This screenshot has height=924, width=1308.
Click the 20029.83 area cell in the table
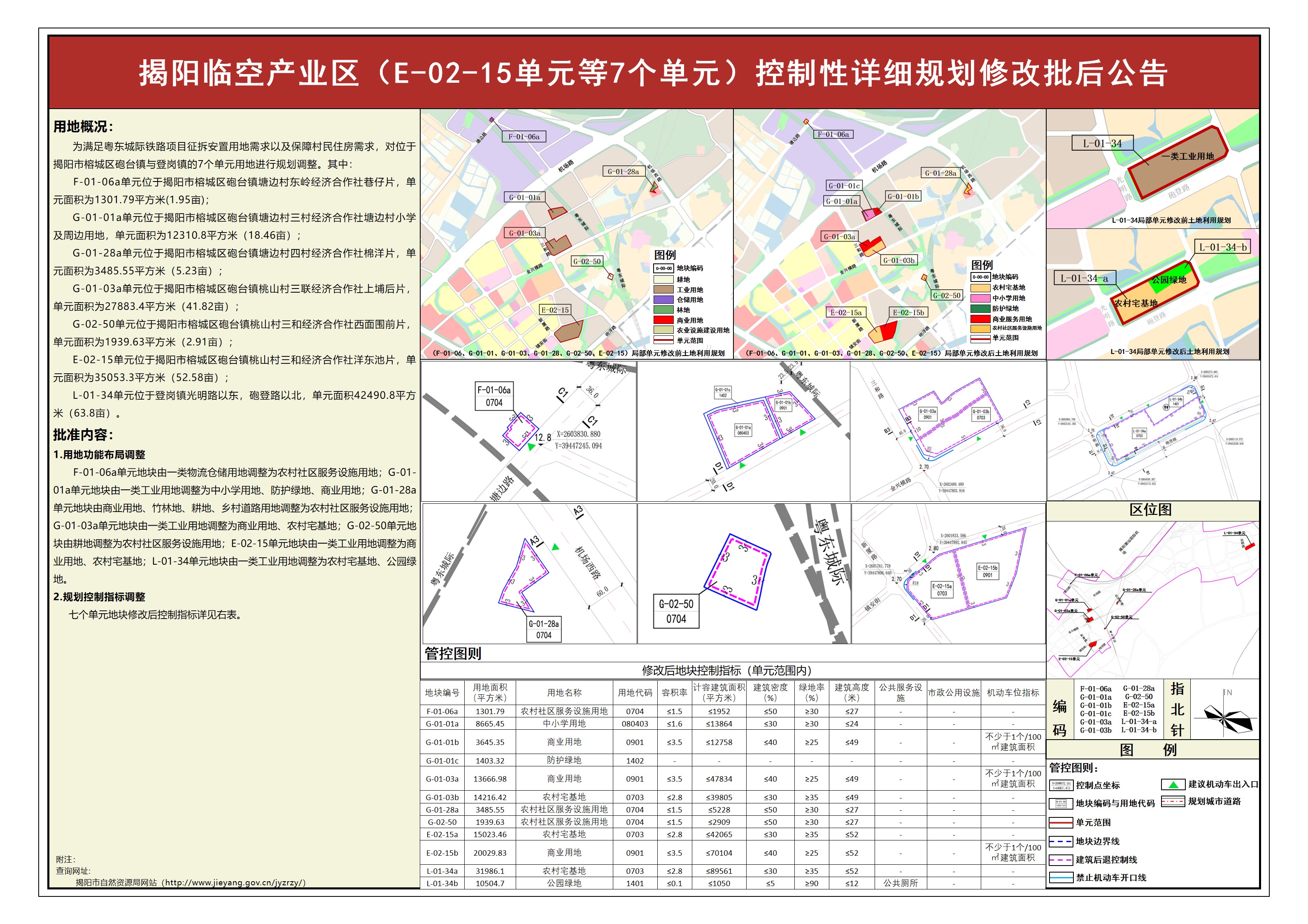(490, 853)
